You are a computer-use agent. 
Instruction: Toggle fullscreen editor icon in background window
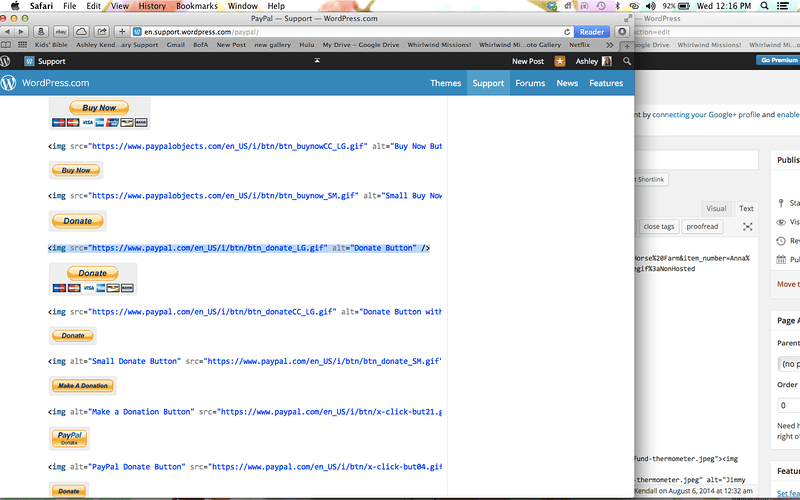(x=747, y=227)
